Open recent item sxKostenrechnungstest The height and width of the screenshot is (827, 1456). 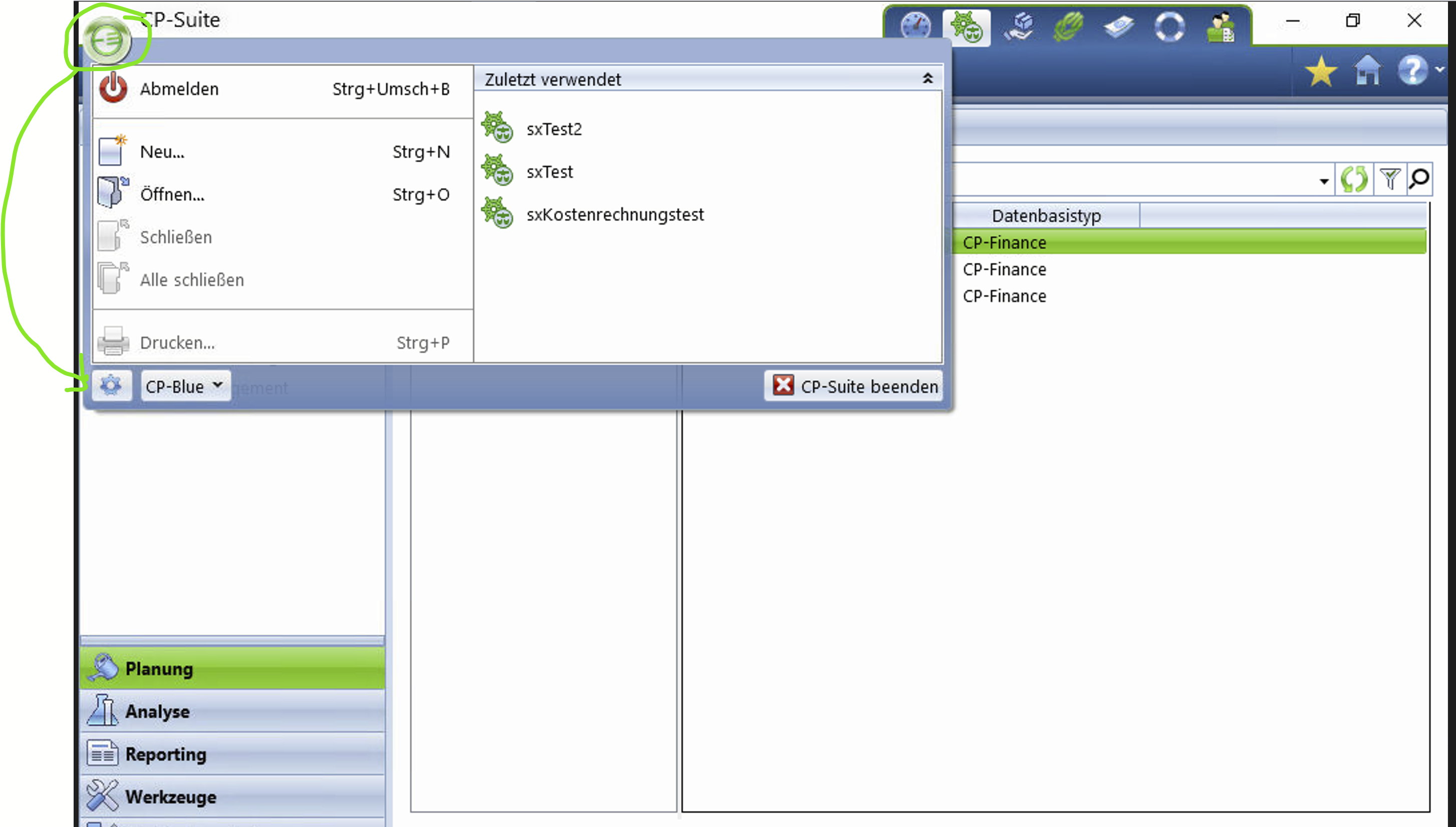615,215
